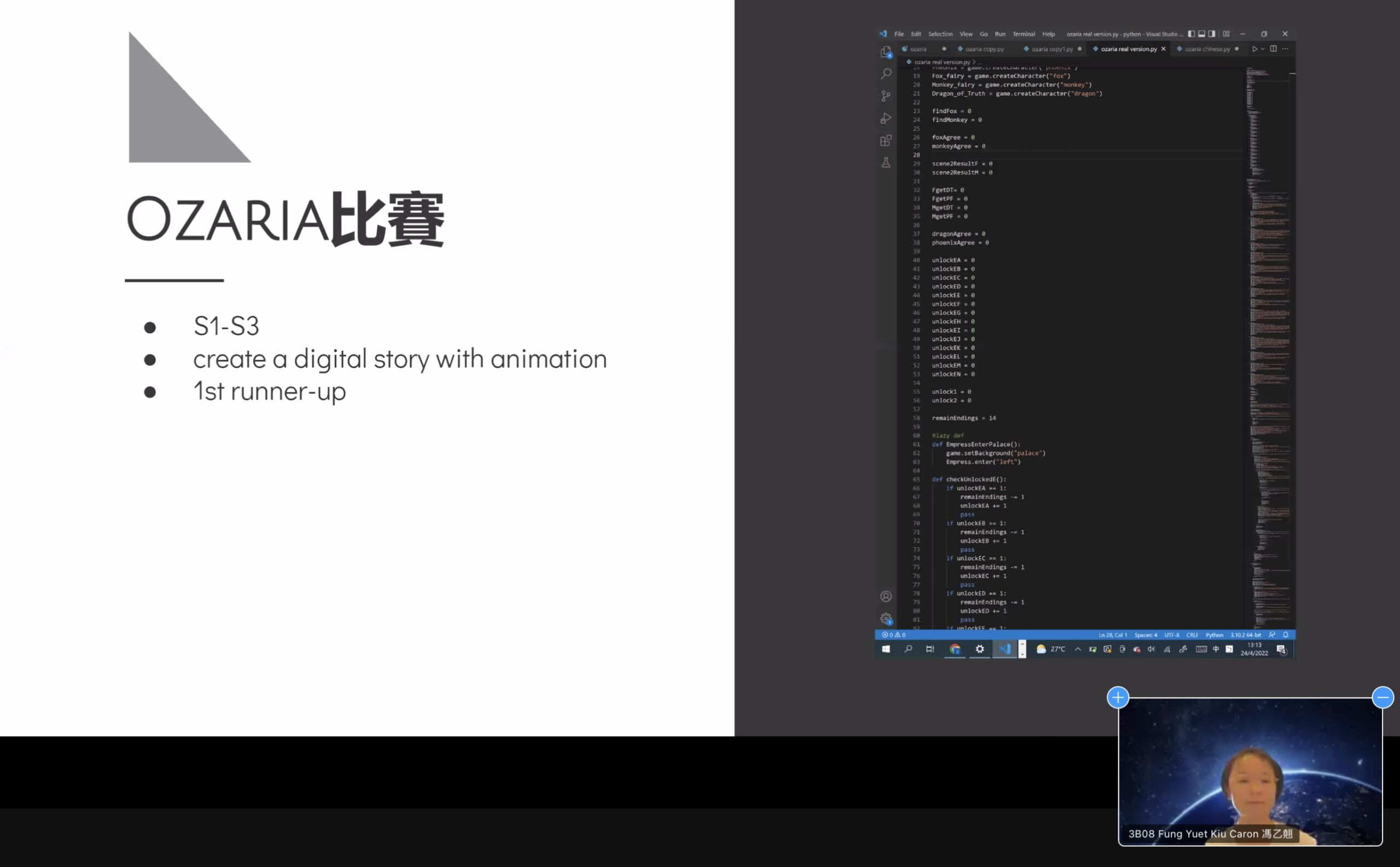Open the Action Center notification icon
1400x867 pixels.
click(x=1281, y=650)
